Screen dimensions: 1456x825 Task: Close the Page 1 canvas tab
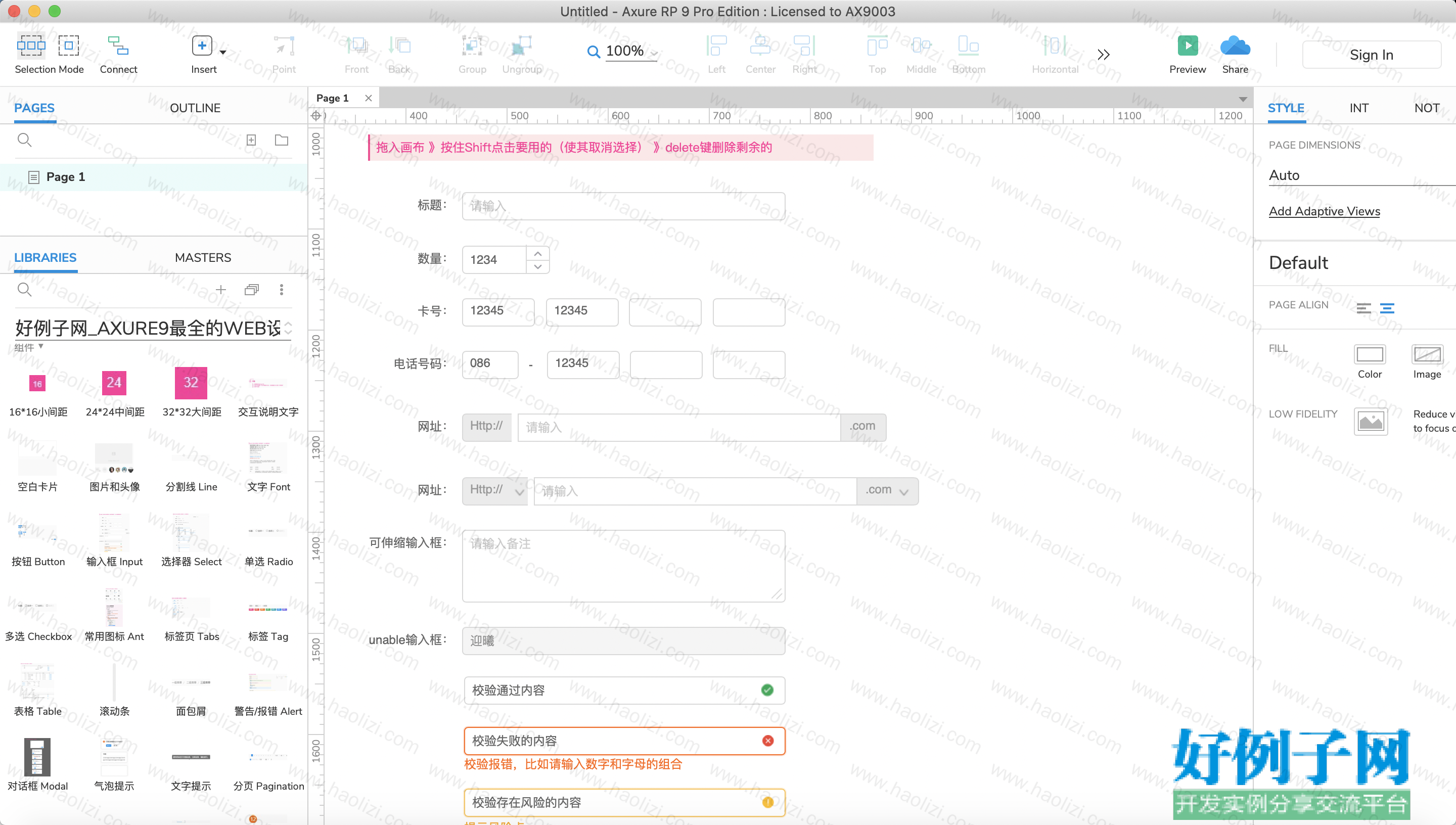click(x=368, y=98)
